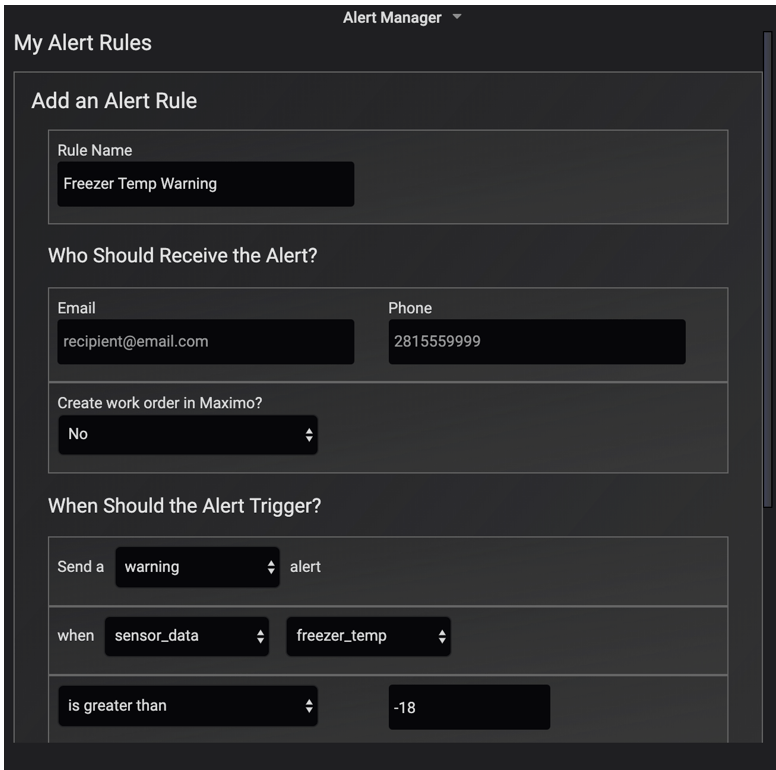Image resolution: width=776 pixels, height=770 pixels.
Task: Click the vertical scrollbar on the right
Action: pyautogui.click(x=768, y=269)
